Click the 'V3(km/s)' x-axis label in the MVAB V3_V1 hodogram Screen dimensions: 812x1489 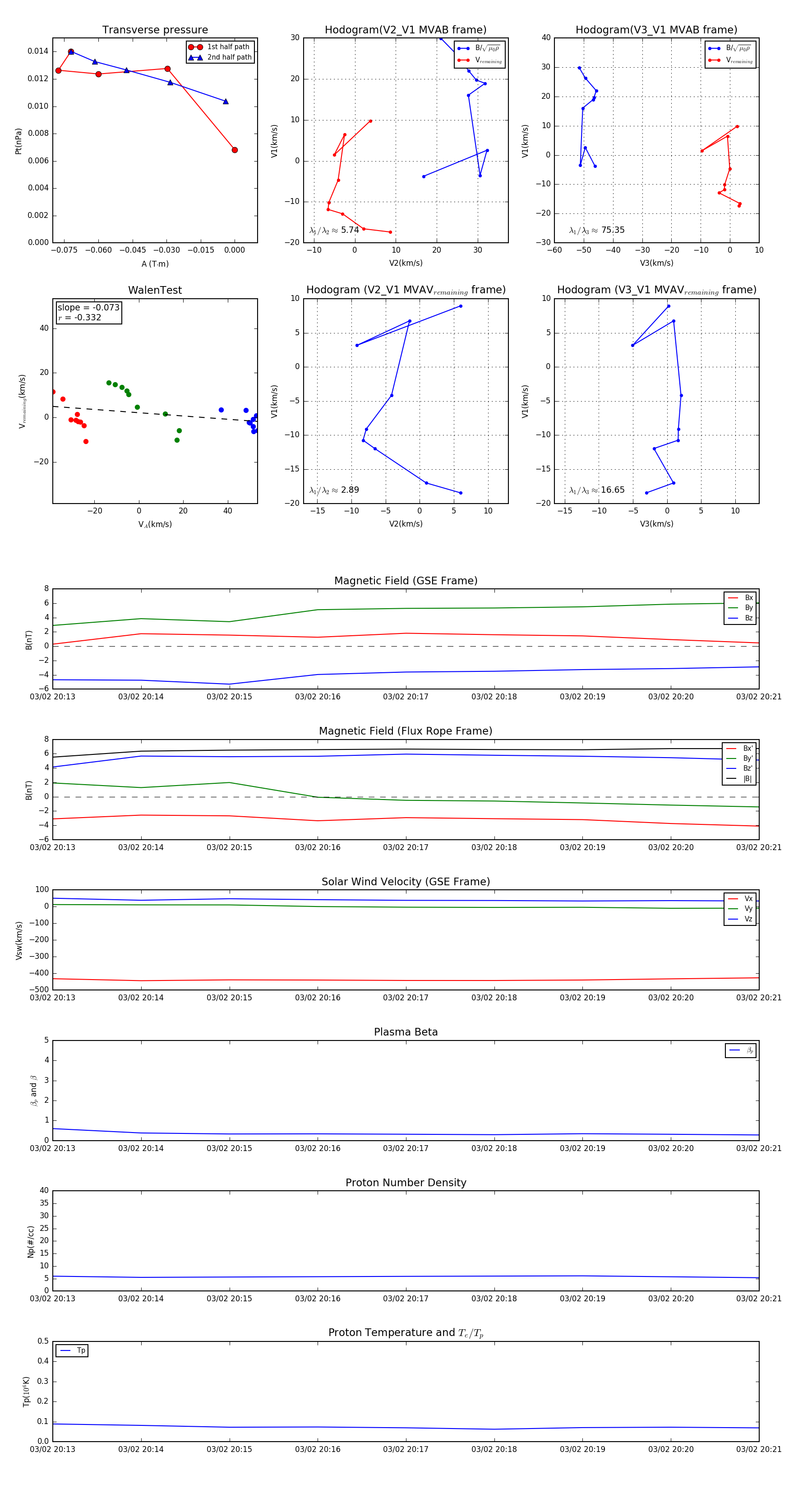(x=656, y=263)
